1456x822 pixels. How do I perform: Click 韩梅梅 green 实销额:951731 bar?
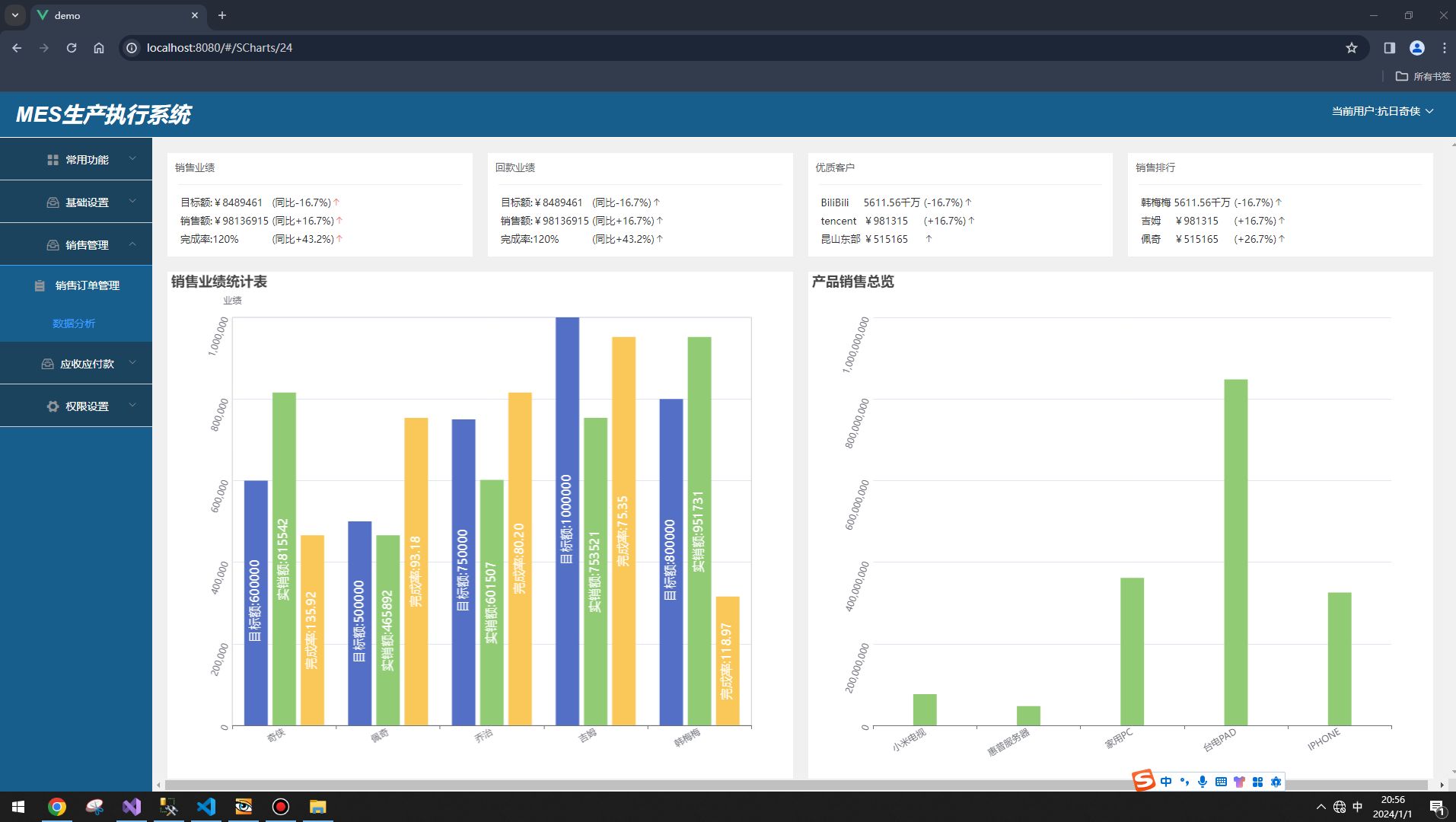[699, 531]
